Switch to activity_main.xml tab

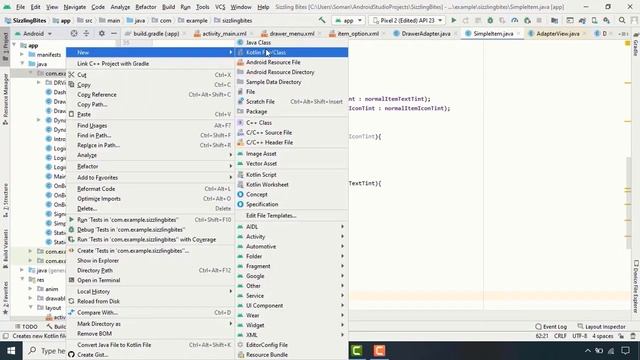224,33
